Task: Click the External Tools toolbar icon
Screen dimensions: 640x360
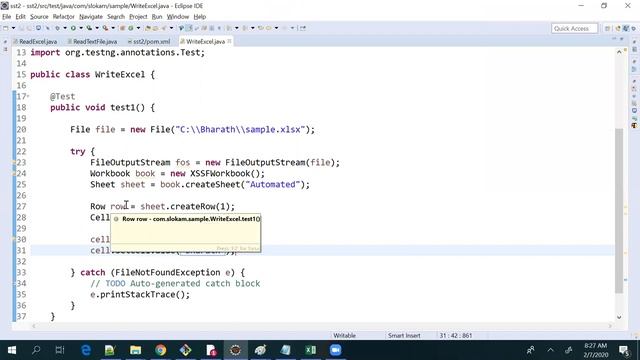Action: tap(105, 28)
